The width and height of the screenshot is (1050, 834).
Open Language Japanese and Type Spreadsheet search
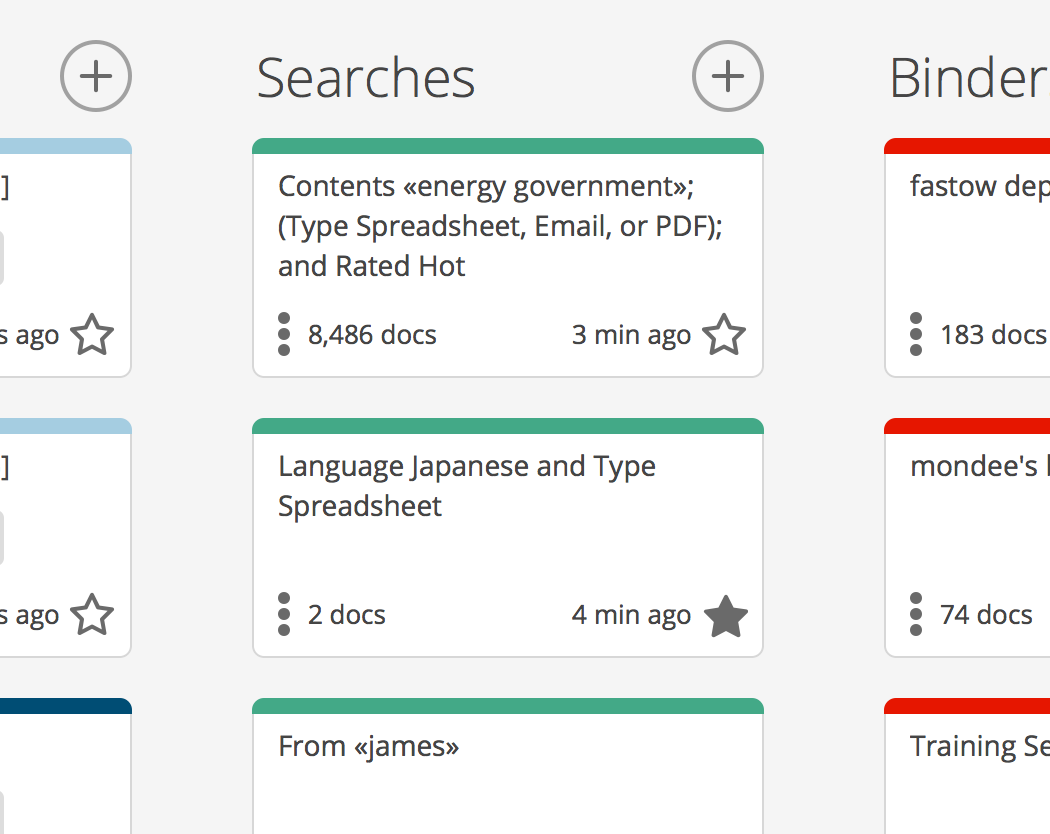467,486
